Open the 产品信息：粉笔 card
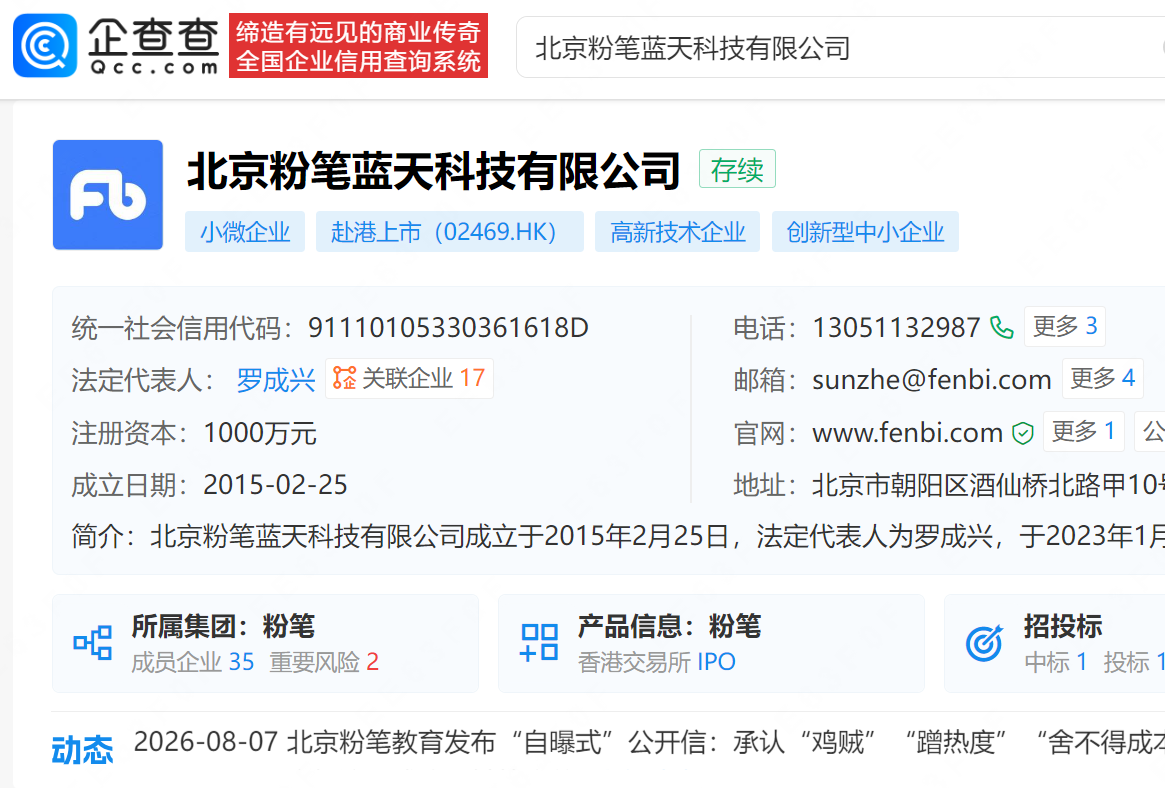Screen dimensions: 1165x788 pos(711,643)
